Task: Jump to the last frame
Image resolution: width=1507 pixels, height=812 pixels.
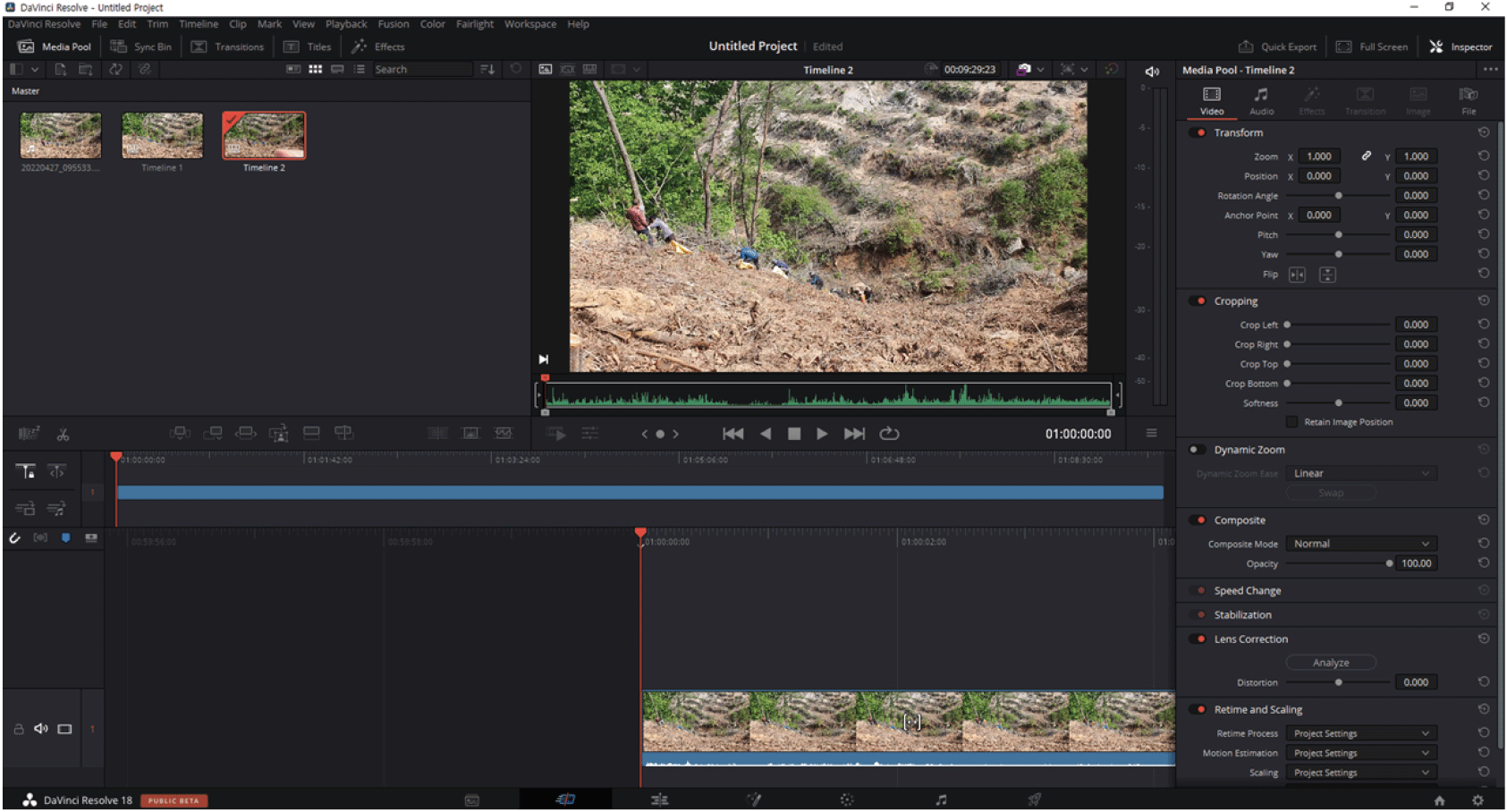Action: tap(854, 434)
